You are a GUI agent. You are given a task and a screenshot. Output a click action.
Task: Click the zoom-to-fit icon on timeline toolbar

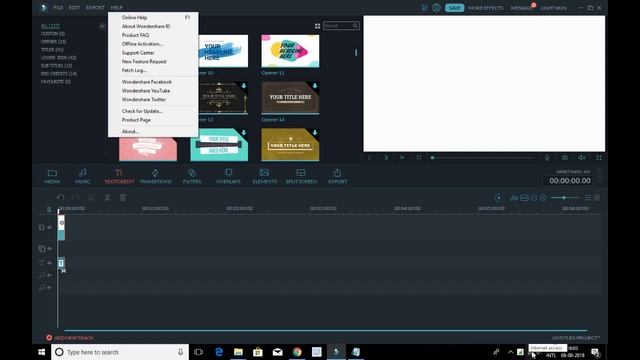tap(524, 198)
